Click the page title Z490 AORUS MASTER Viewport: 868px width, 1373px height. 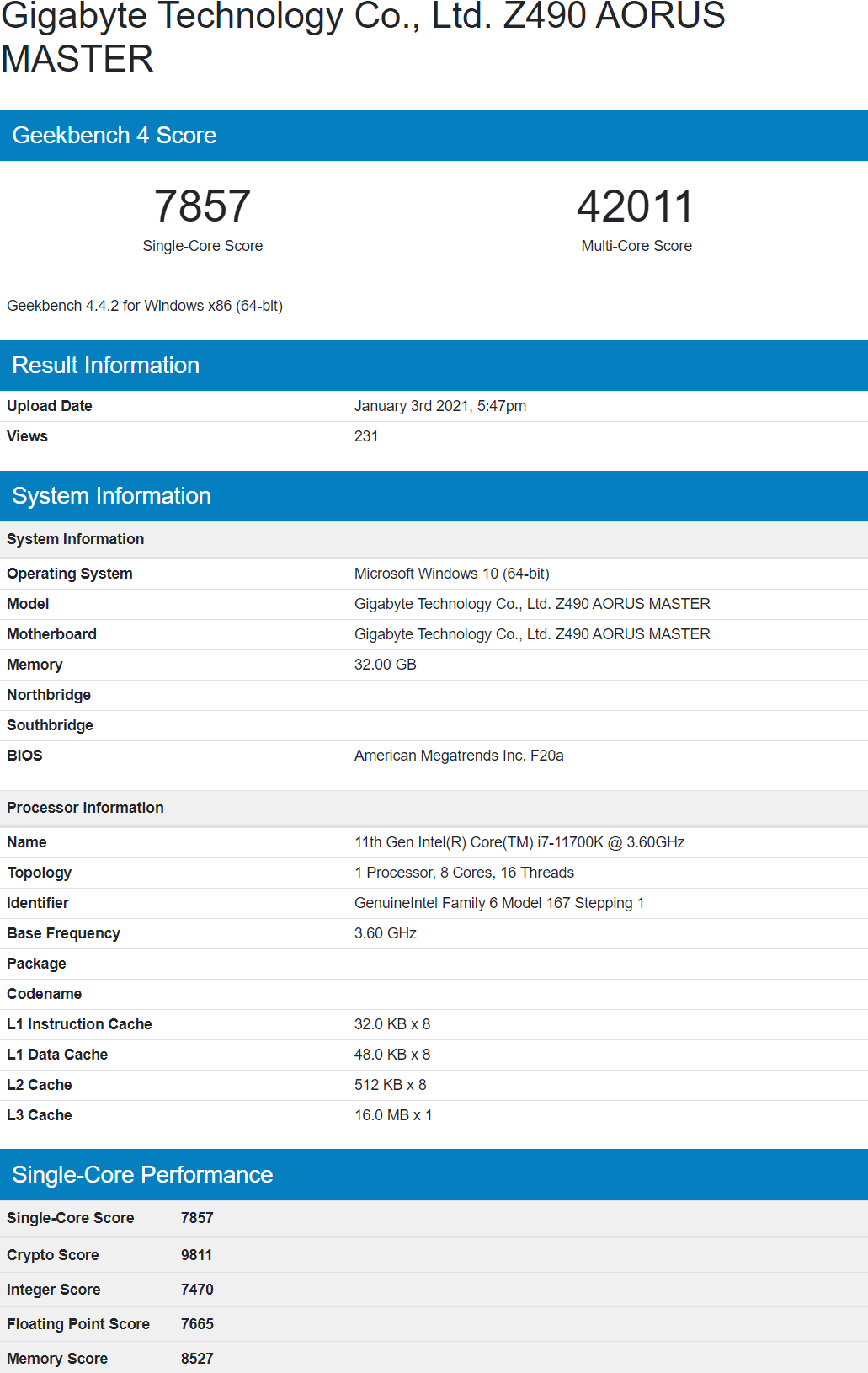pos(363,37)
